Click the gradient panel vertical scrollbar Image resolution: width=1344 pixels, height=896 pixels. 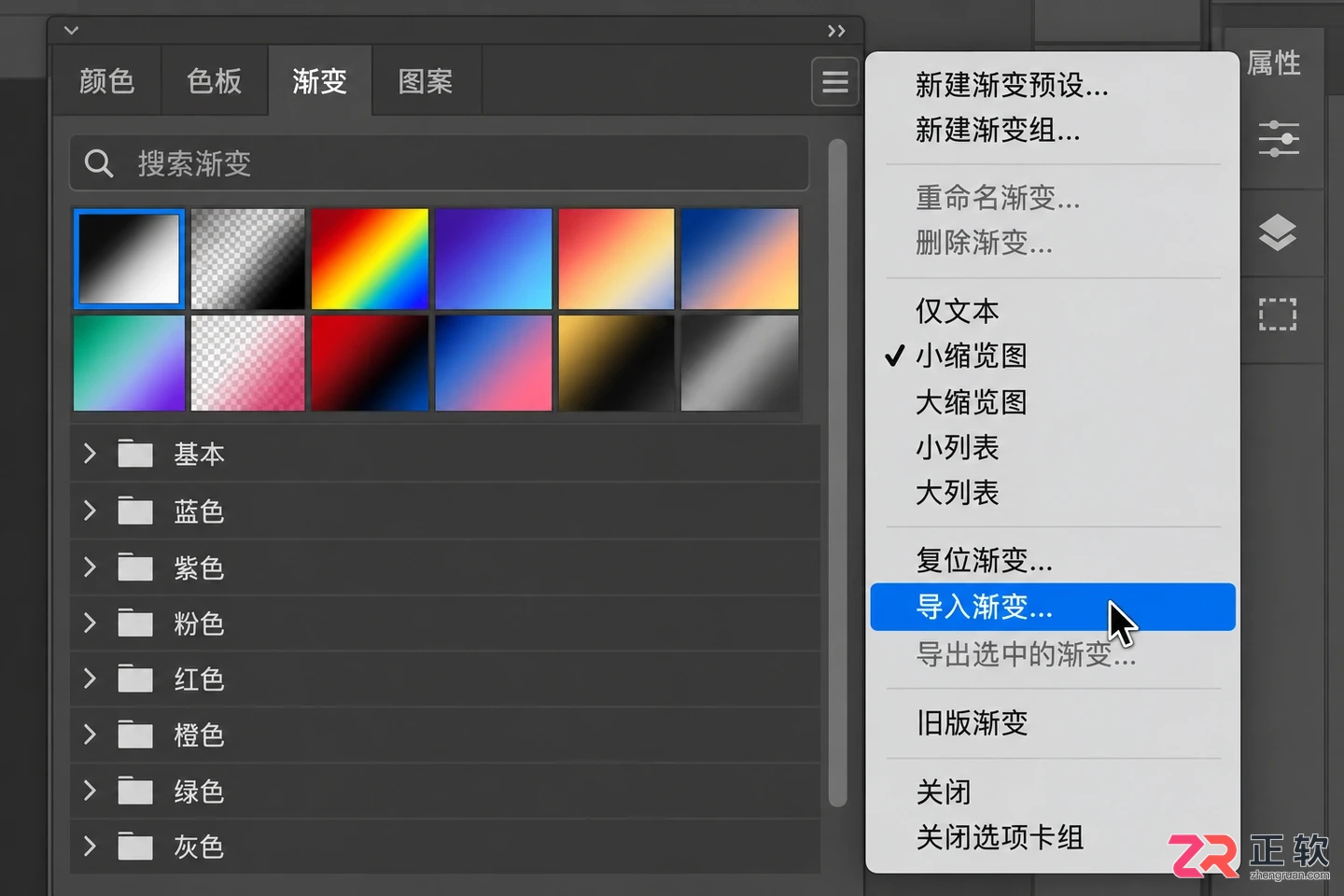pos(837,472)
